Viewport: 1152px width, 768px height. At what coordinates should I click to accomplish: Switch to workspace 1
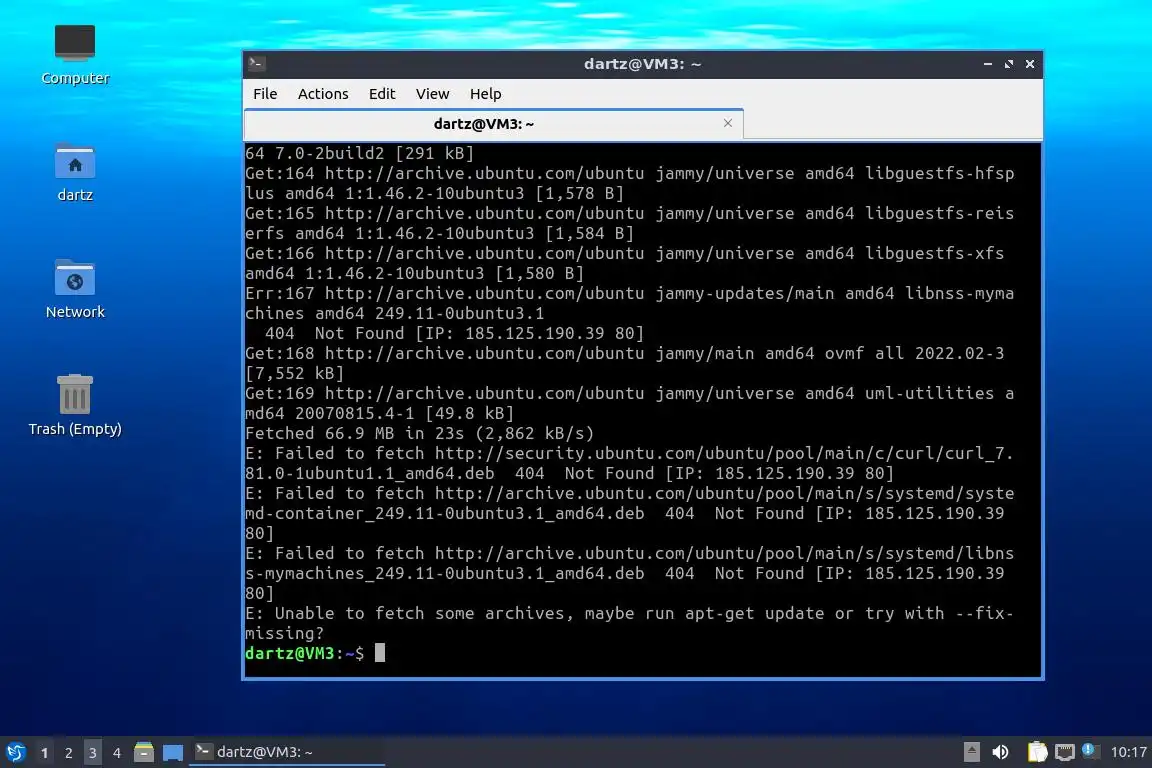click(44, 753)
